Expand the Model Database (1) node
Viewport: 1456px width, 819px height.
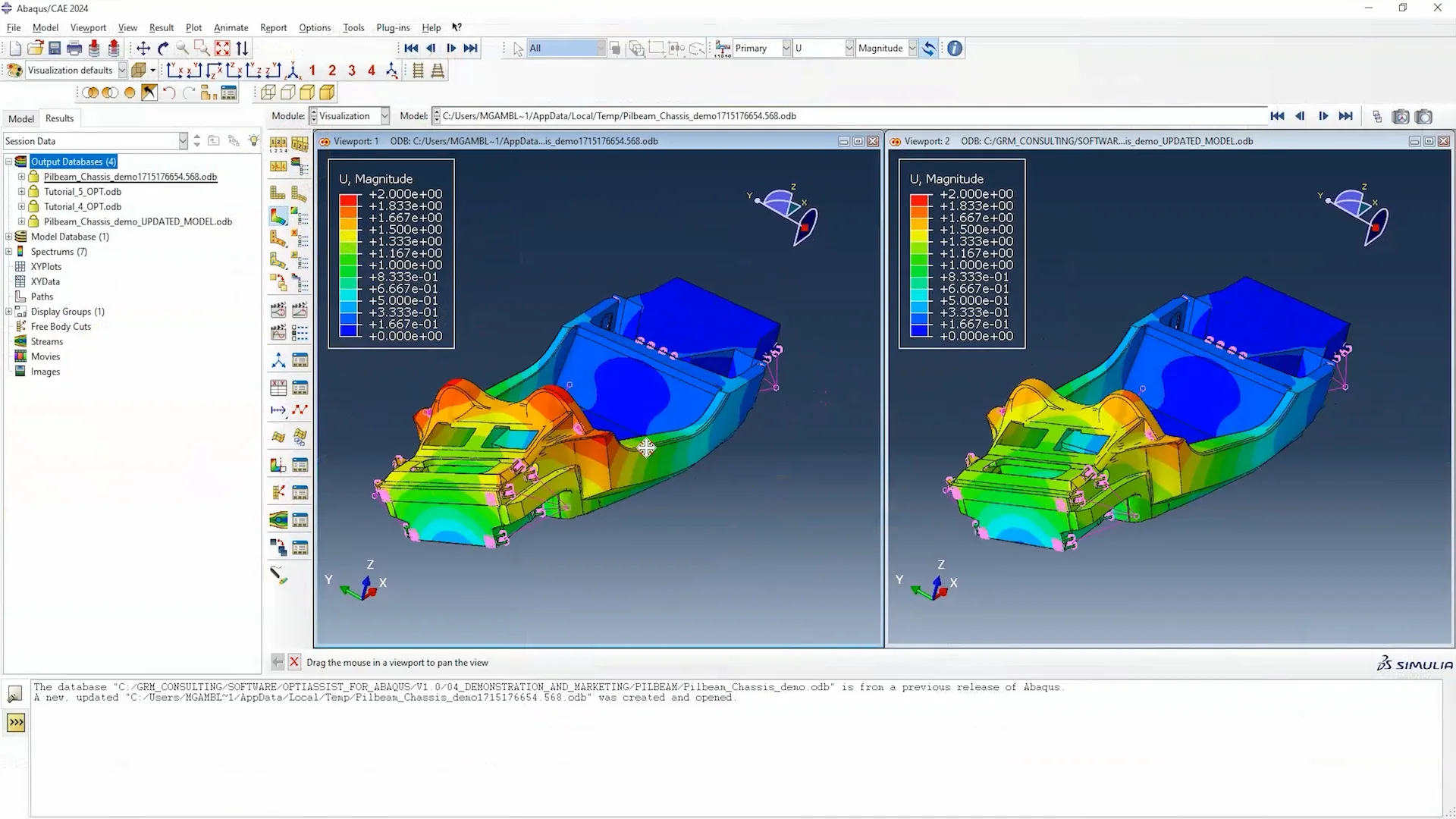9,237
